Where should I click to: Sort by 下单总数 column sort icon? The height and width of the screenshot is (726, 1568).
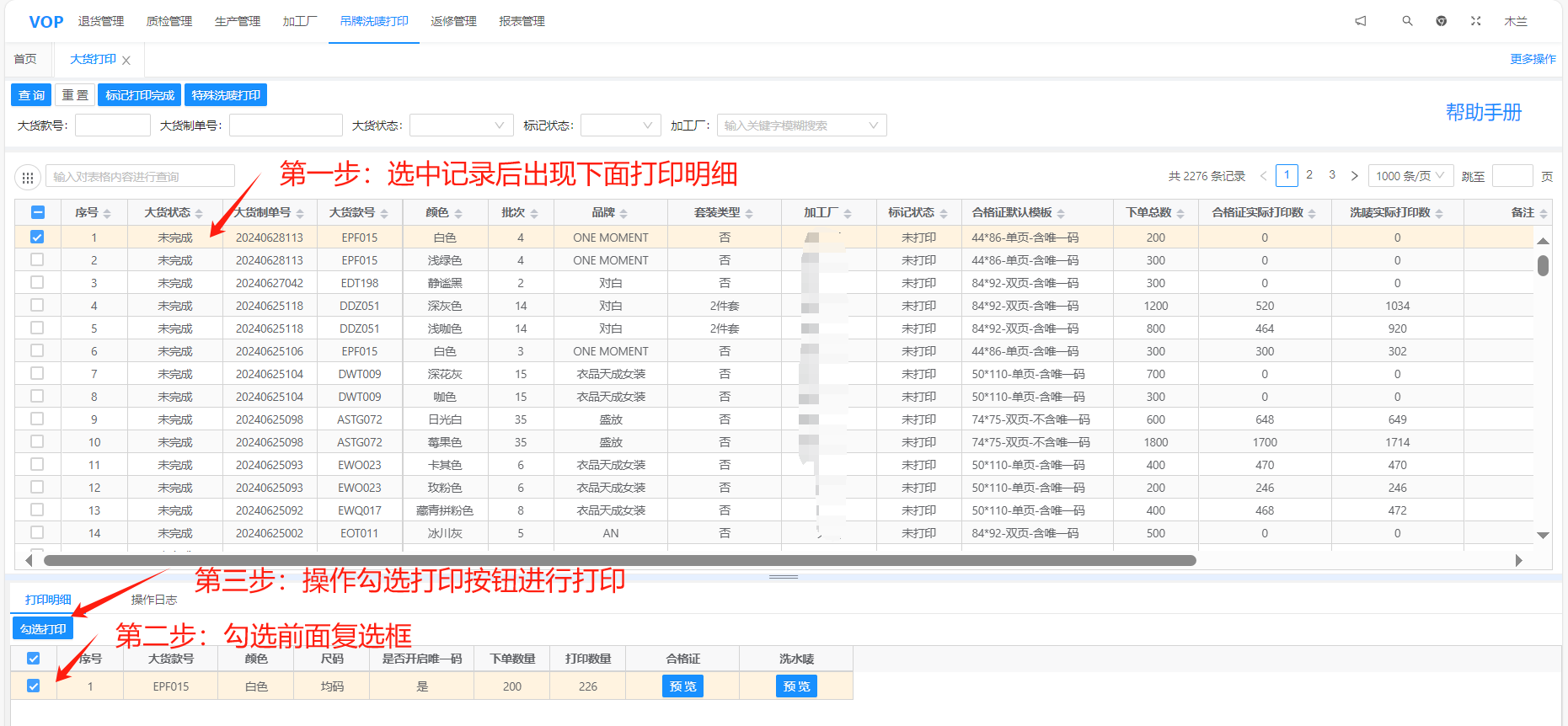[1180, 214]
